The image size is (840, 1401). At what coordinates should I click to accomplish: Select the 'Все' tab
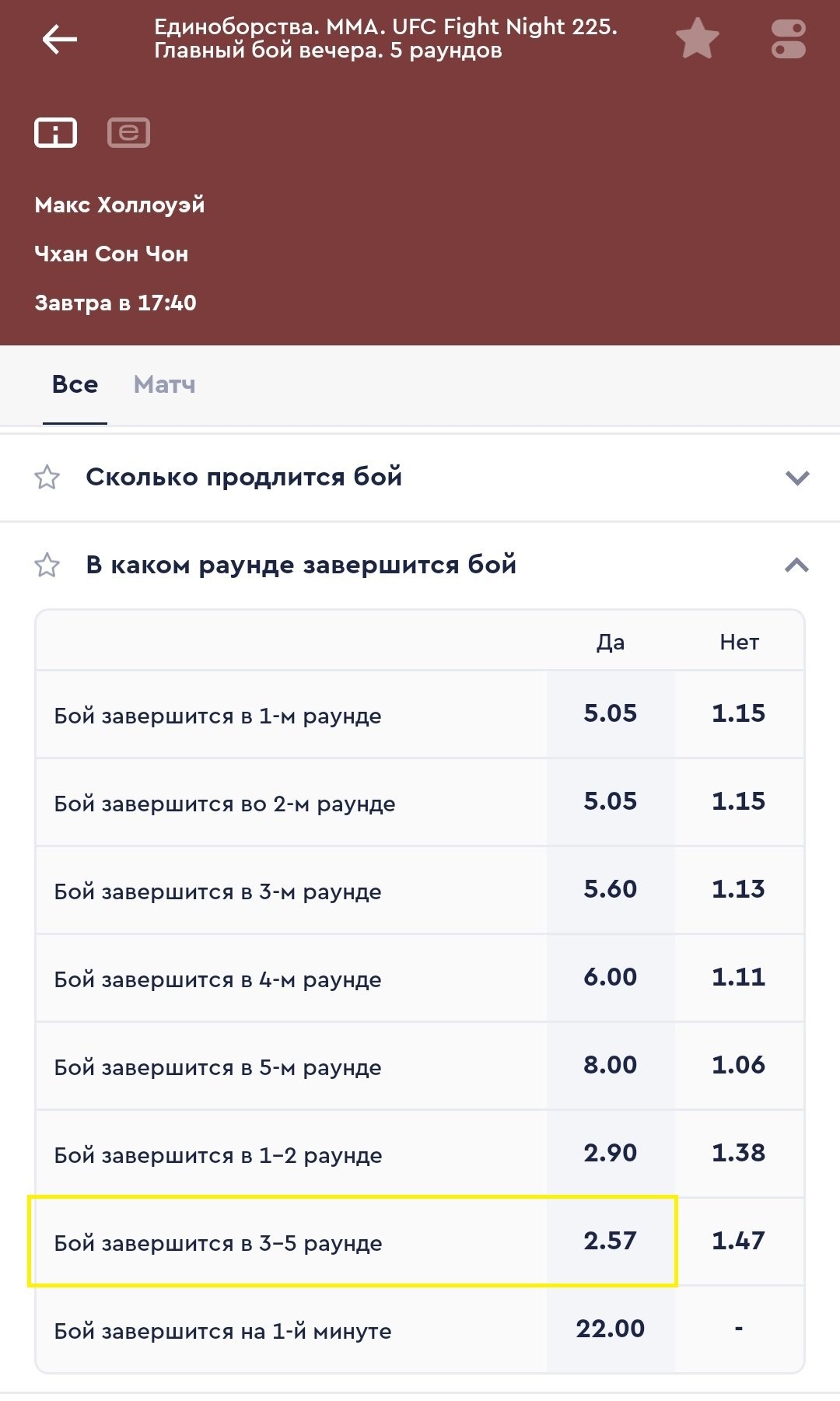(75, 384)
